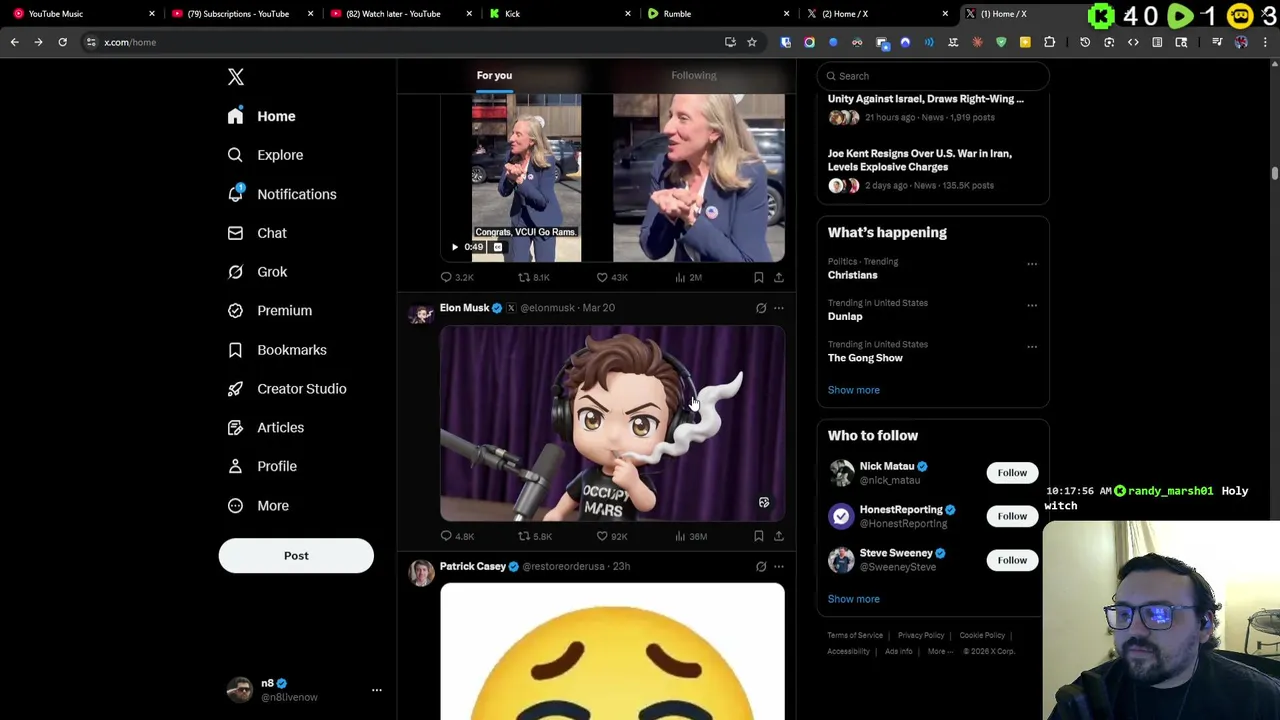
Task: Share the video post with 2M views
Action: pyautogui.click(x=779, y=277)
